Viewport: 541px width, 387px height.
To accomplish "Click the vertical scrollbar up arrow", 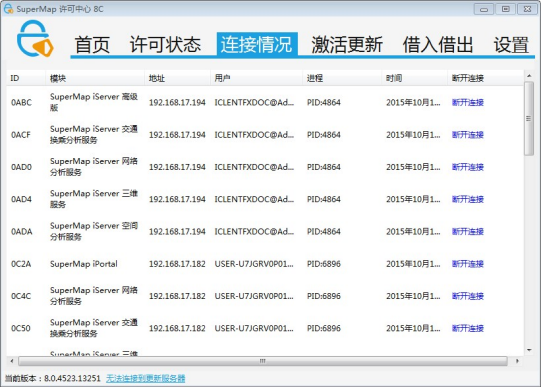I will click(x=529, y=76).
